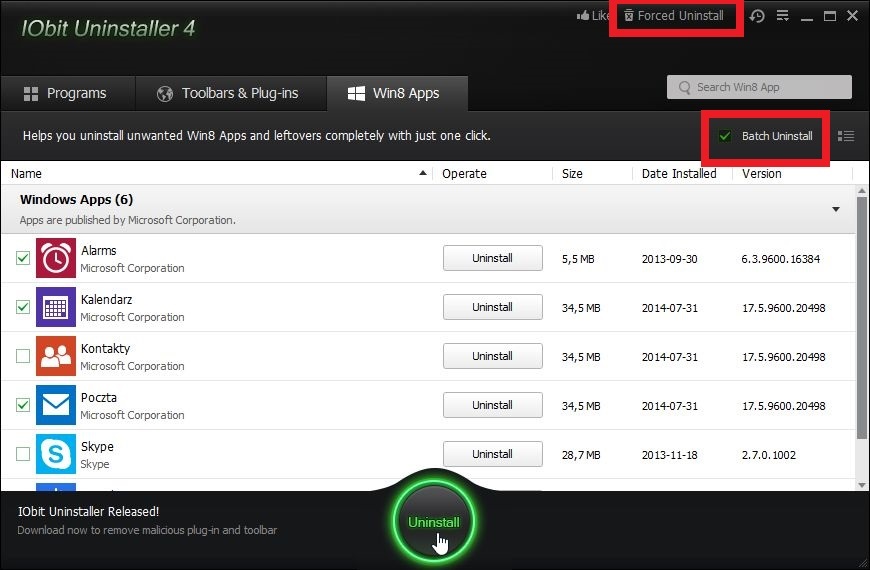
Task: Sort by the Size column
Action: coord(572,174)
